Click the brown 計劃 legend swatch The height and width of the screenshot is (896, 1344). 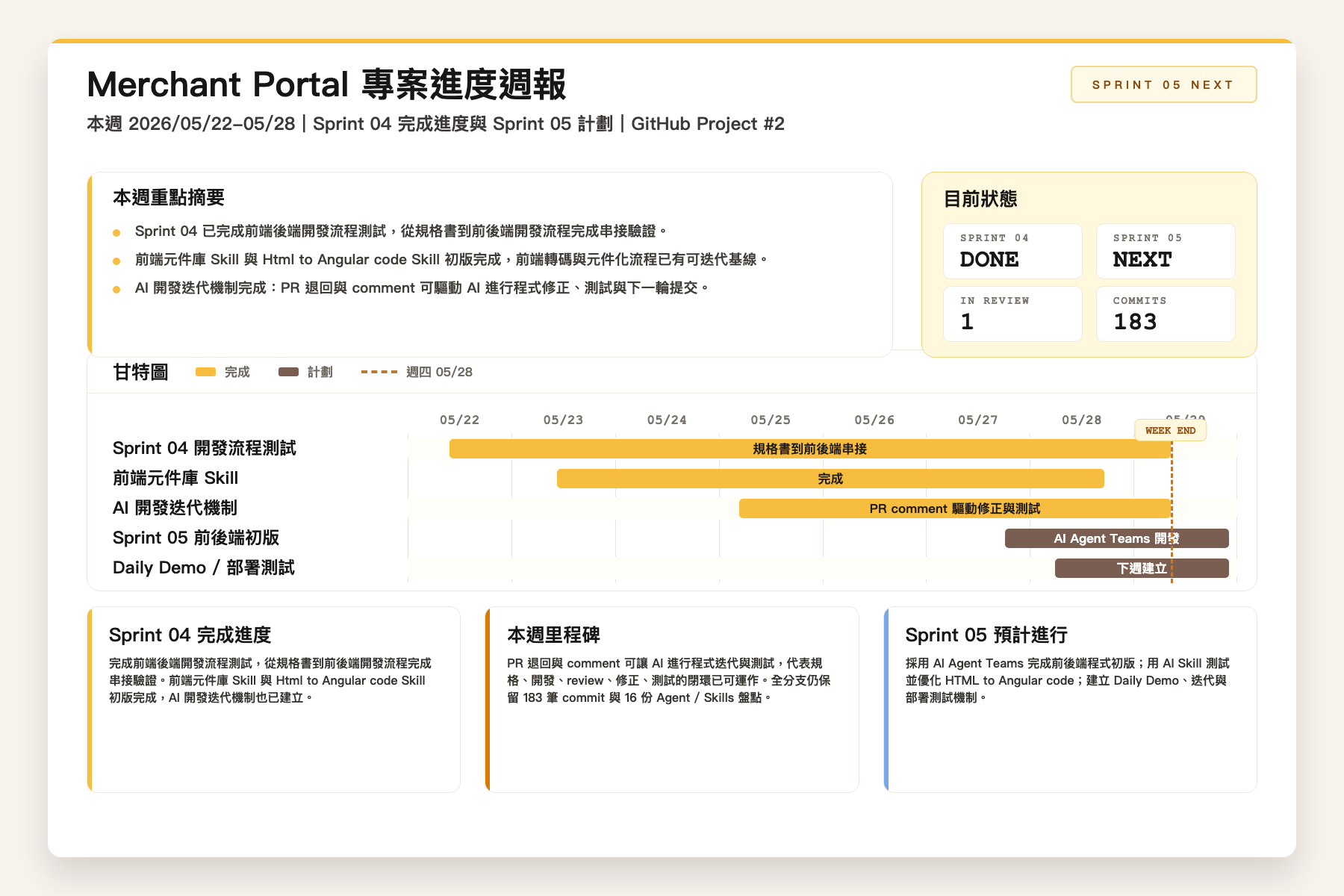tap(288, 372)
